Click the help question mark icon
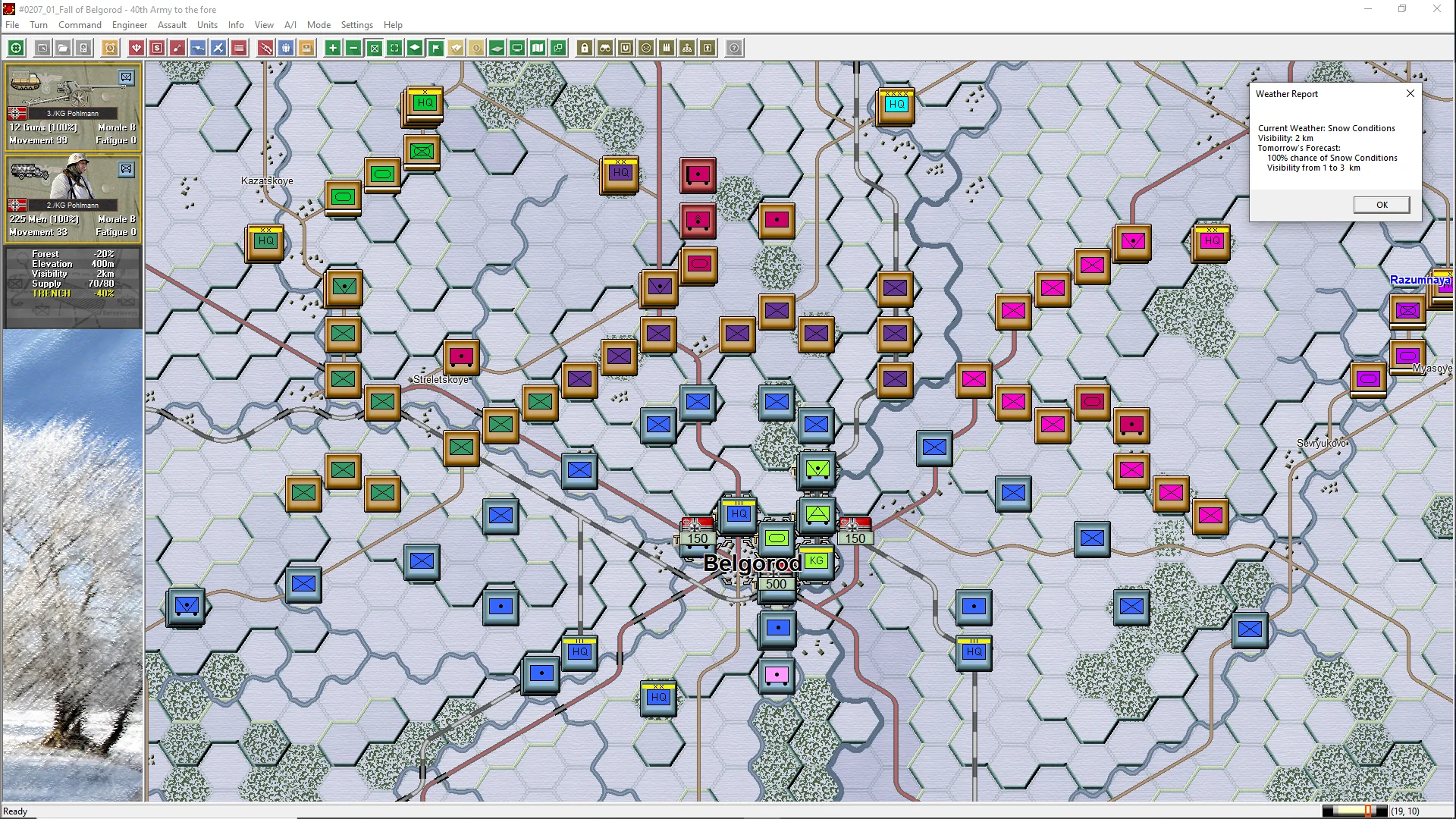 tap(734, 49)
